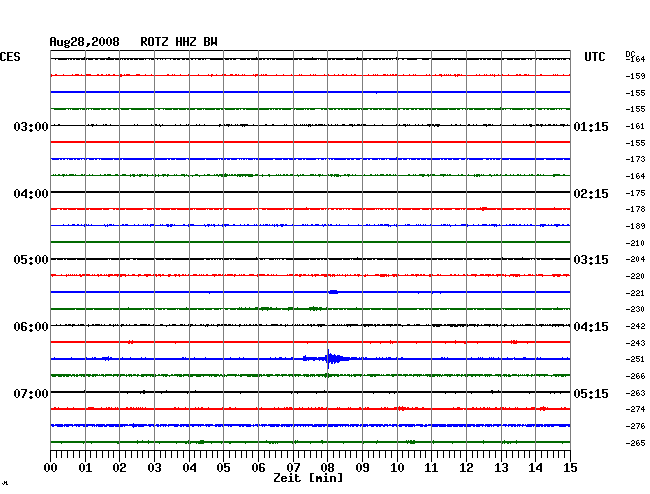650x494 pixels.
Task: Click the DC offset value -210
Action: (635, 243)
